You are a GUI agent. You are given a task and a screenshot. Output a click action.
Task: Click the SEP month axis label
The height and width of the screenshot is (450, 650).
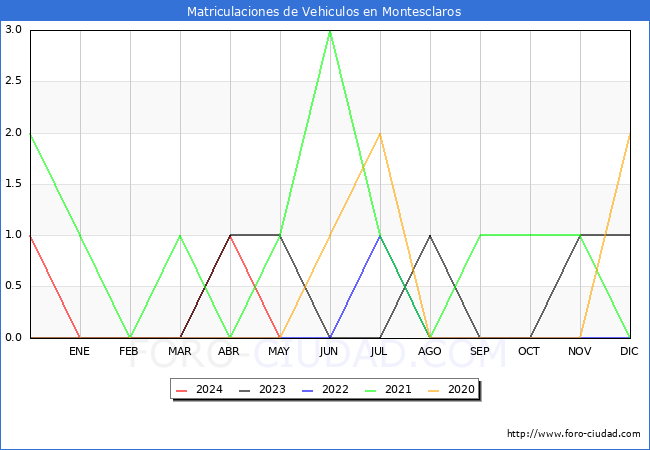tap(480, 351)
